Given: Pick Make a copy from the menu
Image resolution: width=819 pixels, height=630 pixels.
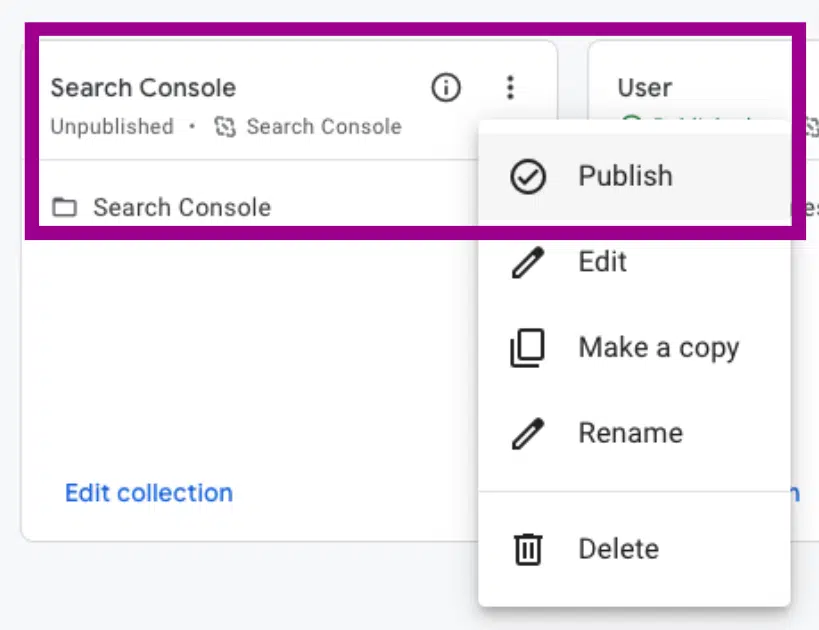Looking at the screenshot, I should coord(658,347).
